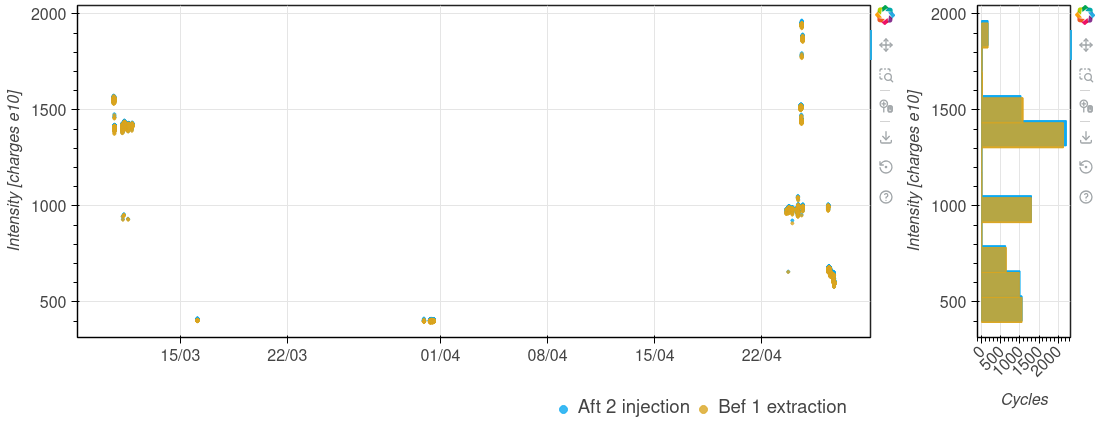The height and width of the screenshot is (430, 1100).
Task: Enable Wheel Zoom on main scatter plot
Action: pyautogui.click(x=886, y=106)
